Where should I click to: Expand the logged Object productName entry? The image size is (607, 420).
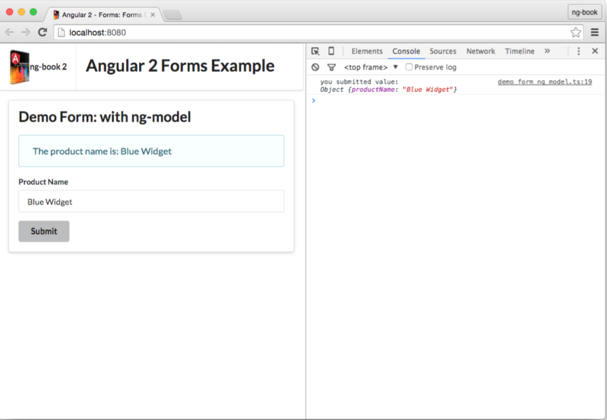(x=388, y=89)
